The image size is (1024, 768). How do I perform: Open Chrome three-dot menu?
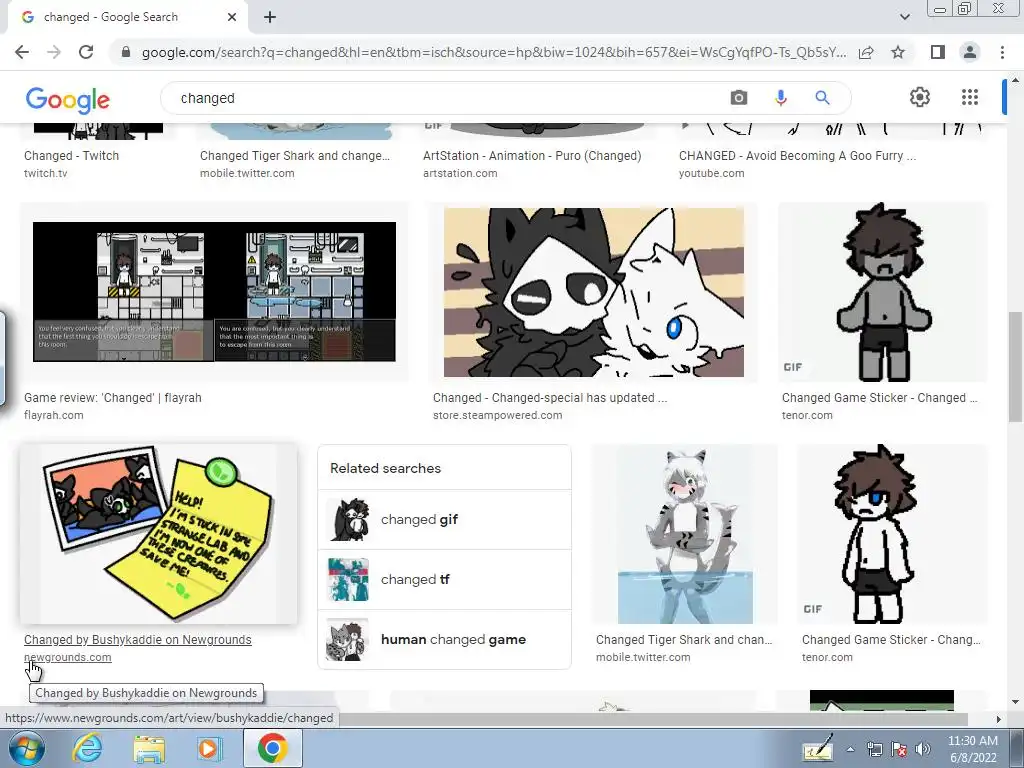tap(1002, 52)
